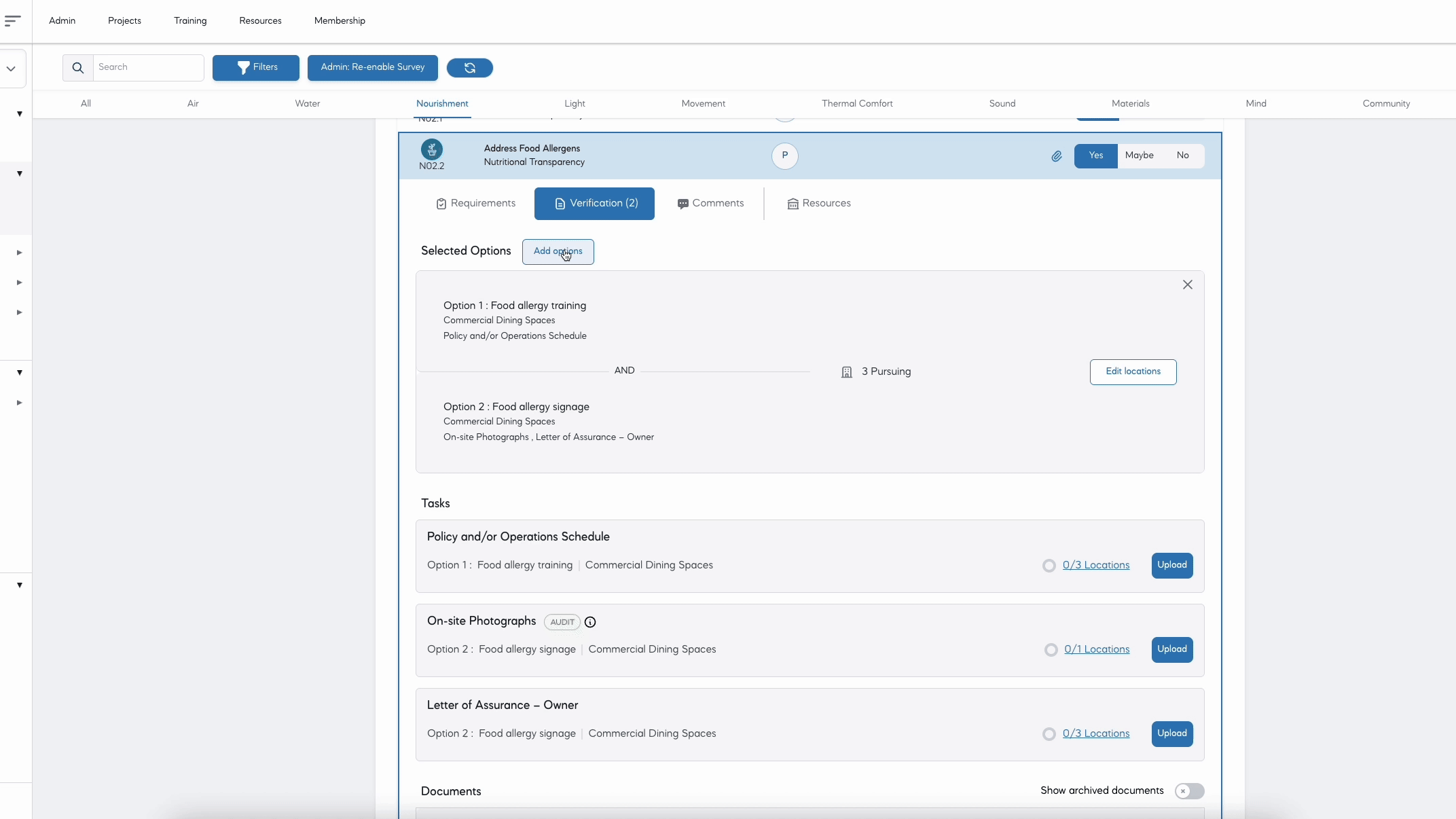Switch to the Community concept tab
The width and height of the screenshot is (1456, 819).
1386,104
